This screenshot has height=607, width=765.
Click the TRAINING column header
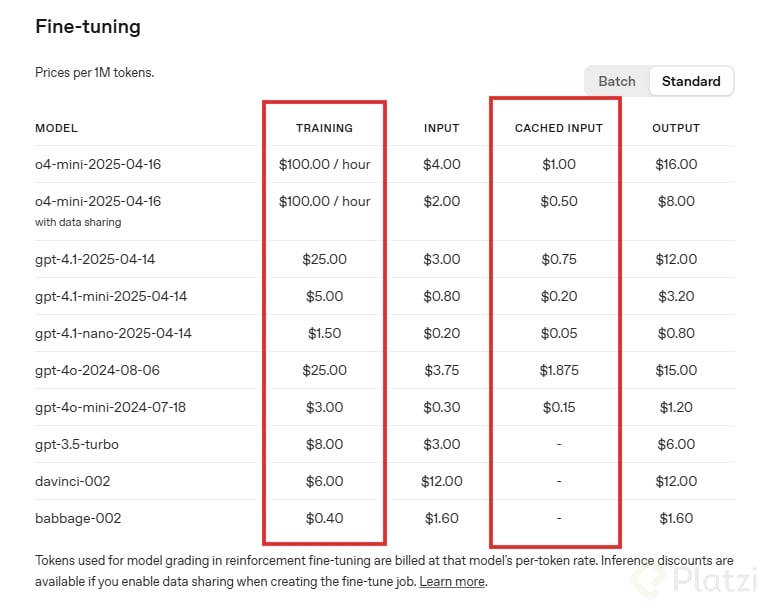click(x=324, y=128)
